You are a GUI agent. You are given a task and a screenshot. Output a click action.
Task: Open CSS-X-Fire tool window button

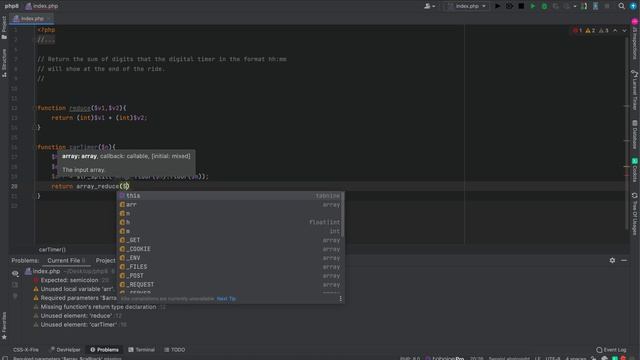(25, 350)
